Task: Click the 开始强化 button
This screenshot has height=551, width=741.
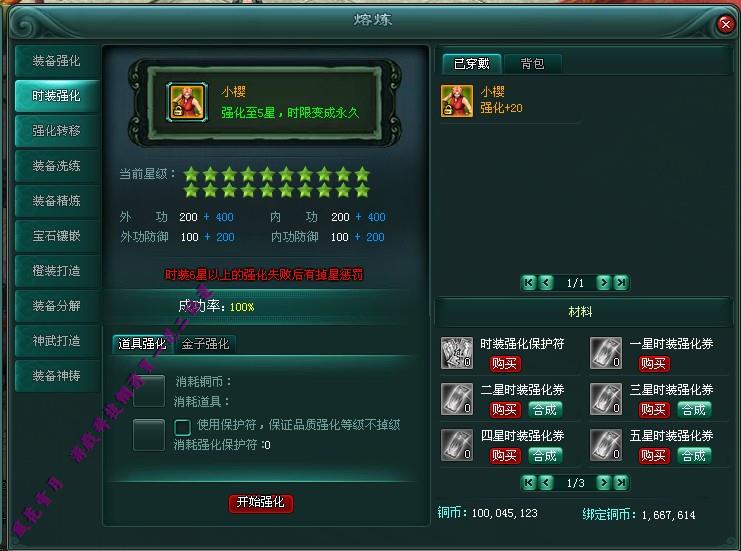Action: click(261, 502)
